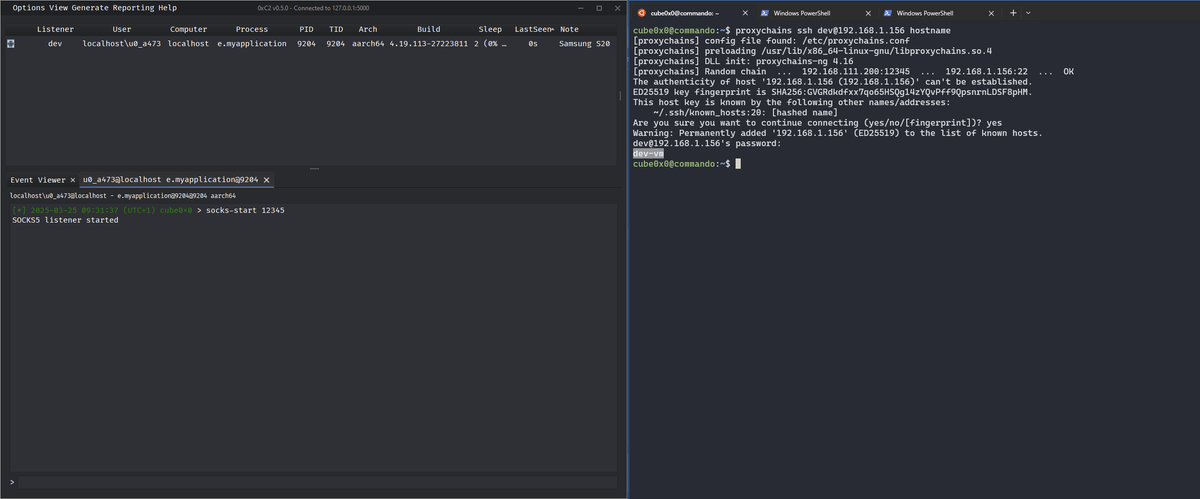
Task: Open the View menu
Action: (59, 8)
